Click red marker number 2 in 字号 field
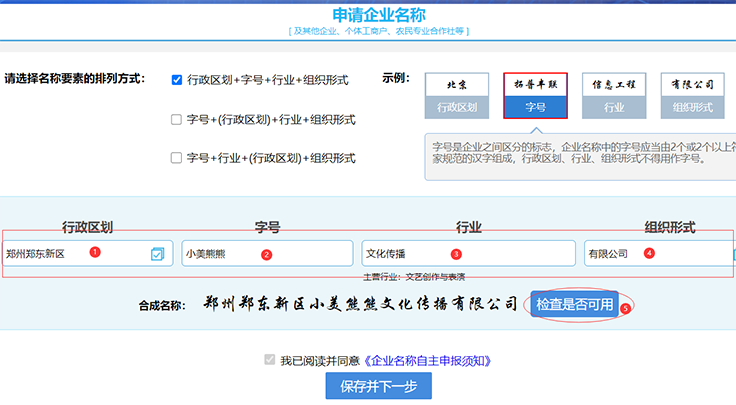 pos(266,254)
